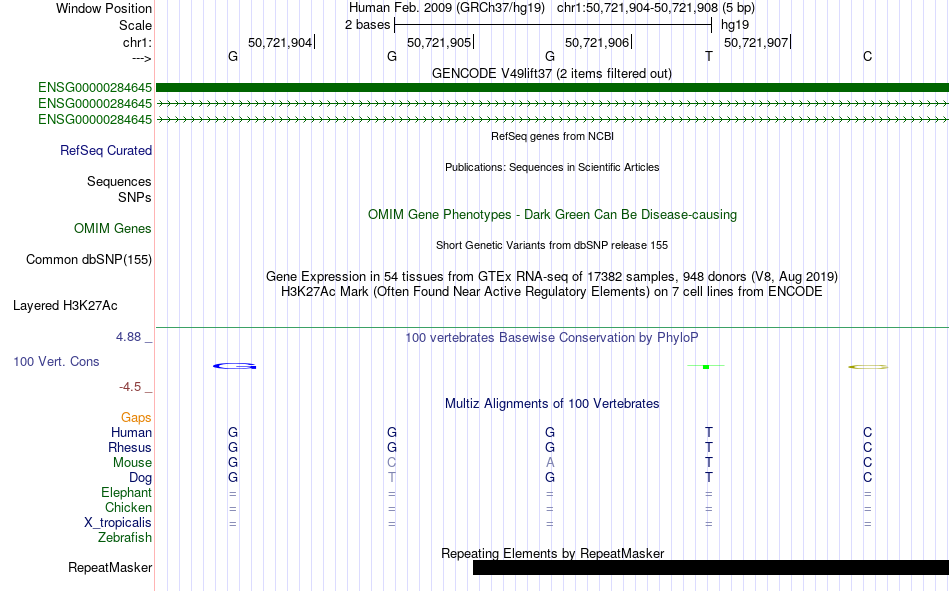Click the ---> strand direction arrow label

[141, 58]
